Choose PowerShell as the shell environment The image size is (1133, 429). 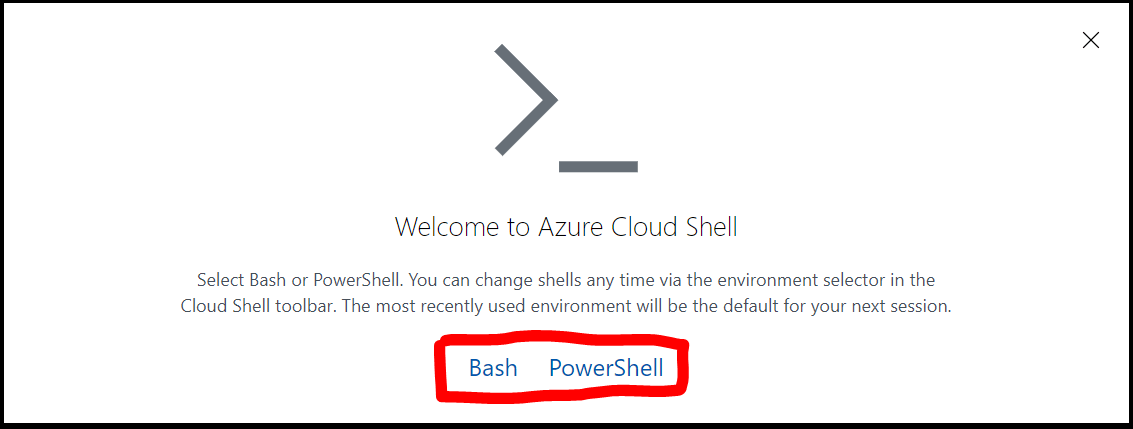[606, 368]
